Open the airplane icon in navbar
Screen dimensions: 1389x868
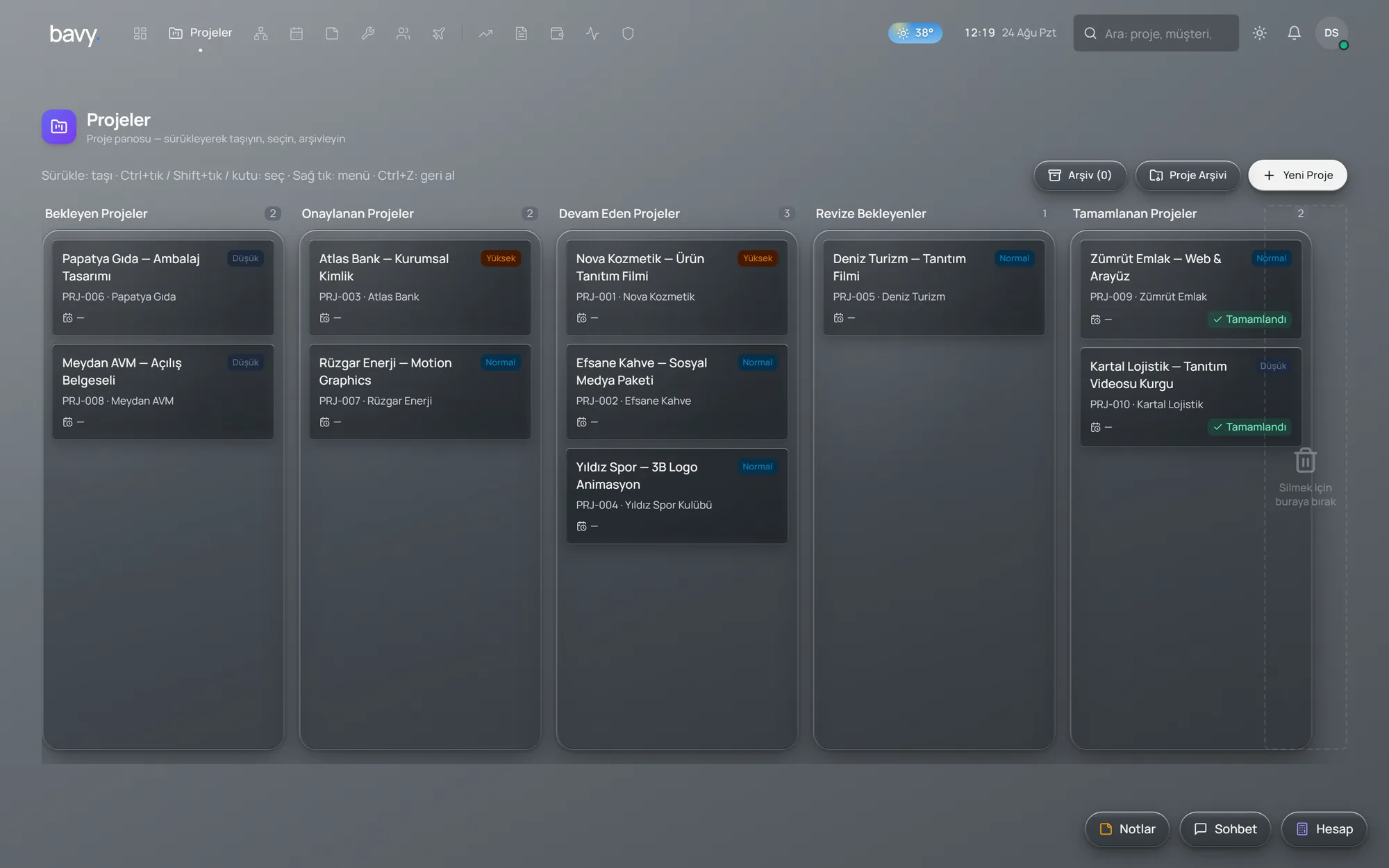click(439, 33)
